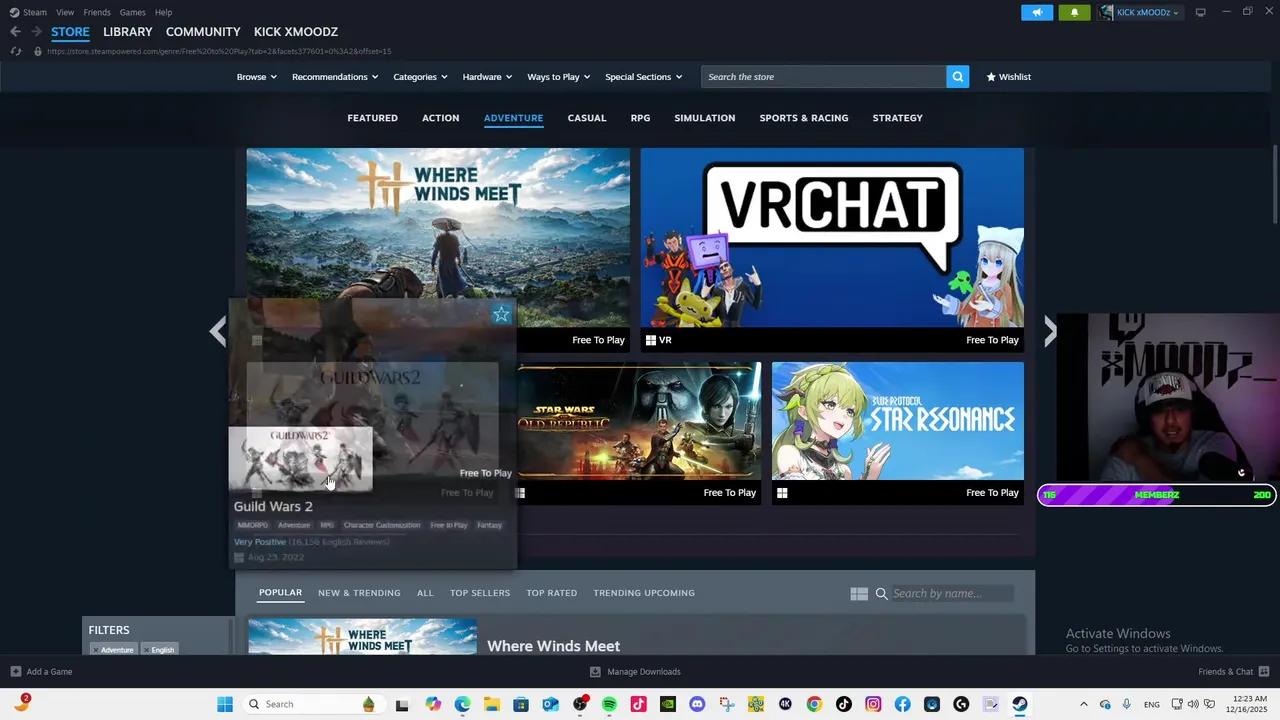Open Google Chrome from the taskbar
The height and width of the screenshot is (720, 1280).
[814, 704]
